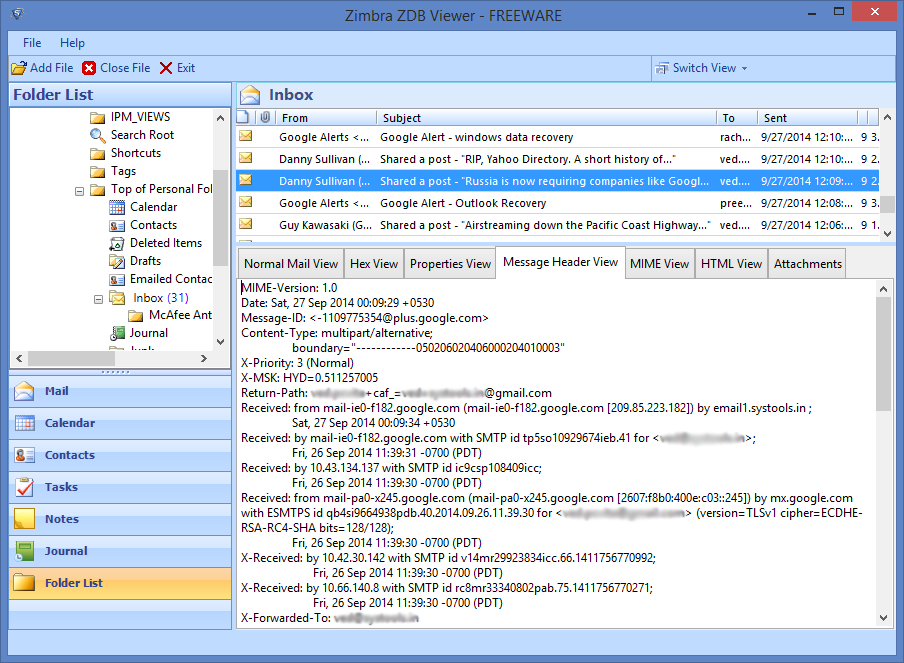904x663 pixels.
Task: Click the folder list horizontal scrollbar thumb
Action: click(x=71, y=359)
